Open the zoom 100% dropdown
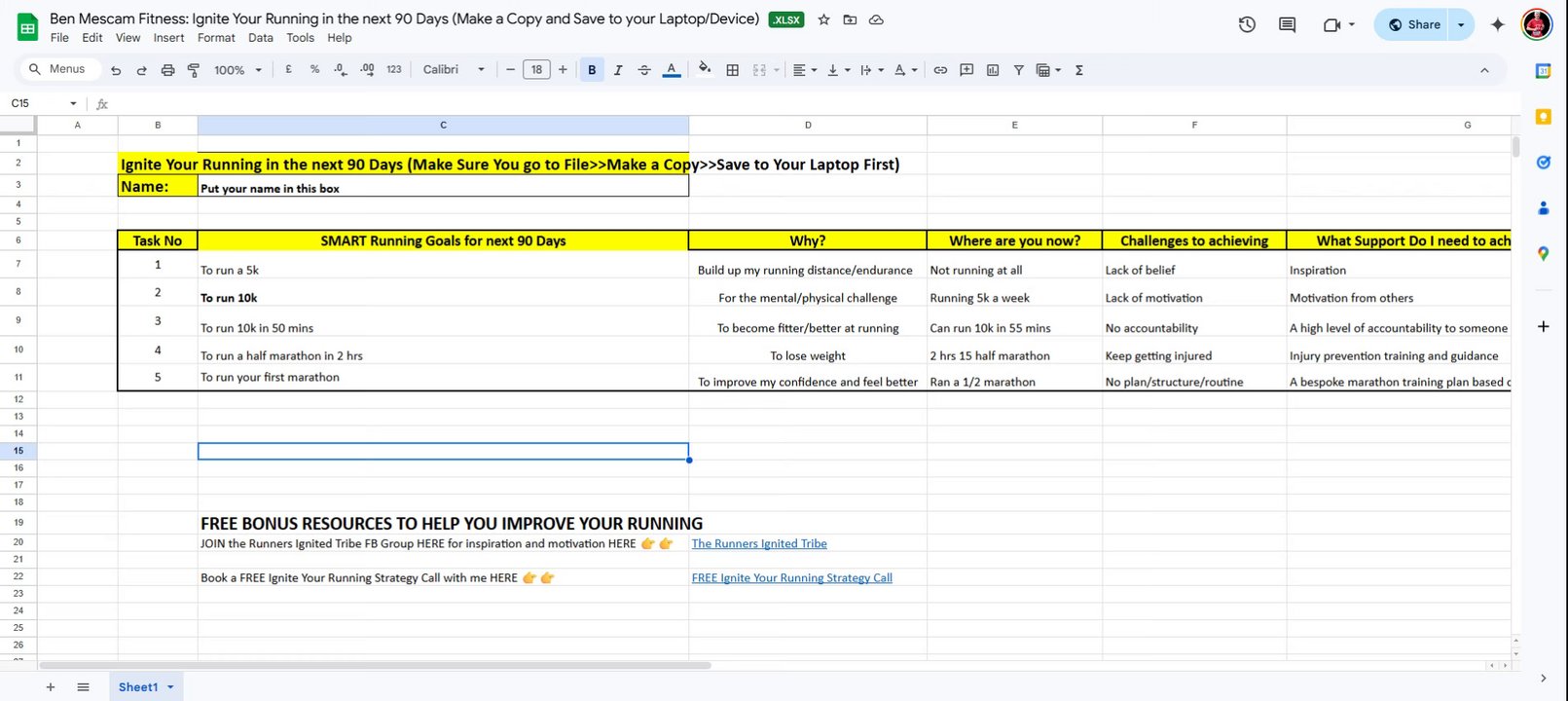The image size is (1568, 701). (x=238, y=70)
